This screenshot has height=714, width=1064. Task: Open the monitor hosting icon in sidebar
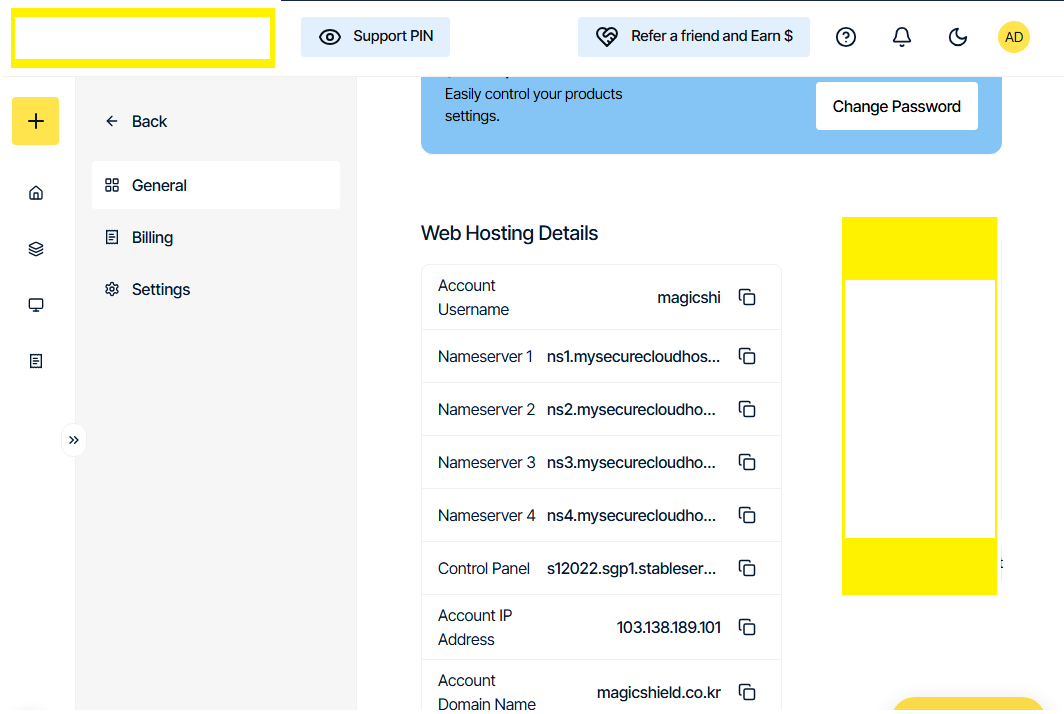coord(35,304)
